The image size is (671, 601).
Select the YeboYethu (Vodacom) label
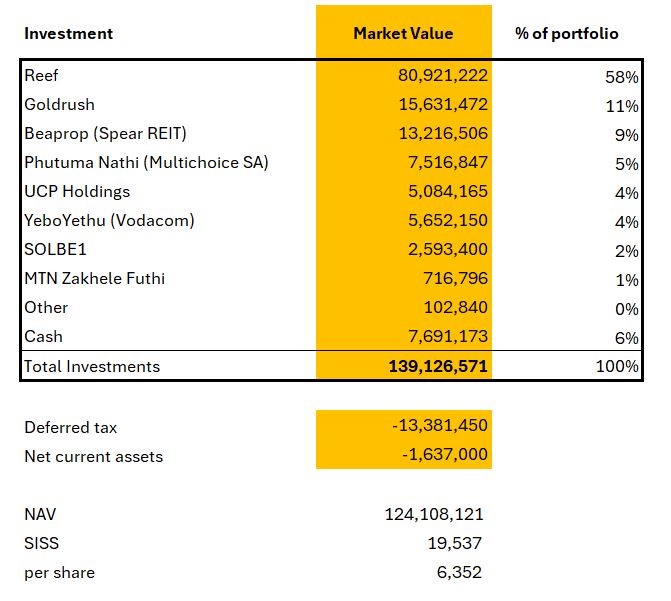(109, 220)
